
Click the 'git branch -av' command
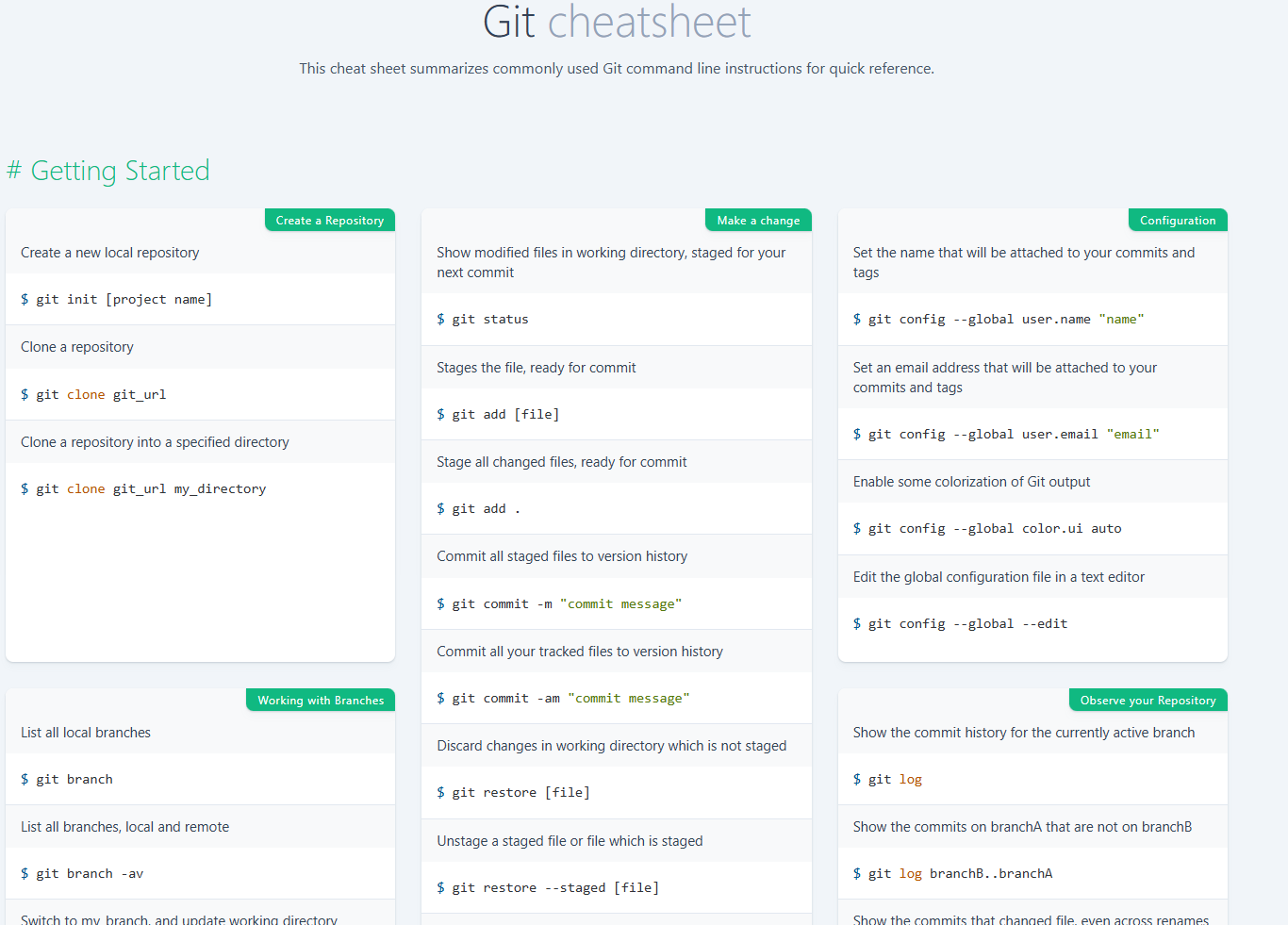point(83,874)
